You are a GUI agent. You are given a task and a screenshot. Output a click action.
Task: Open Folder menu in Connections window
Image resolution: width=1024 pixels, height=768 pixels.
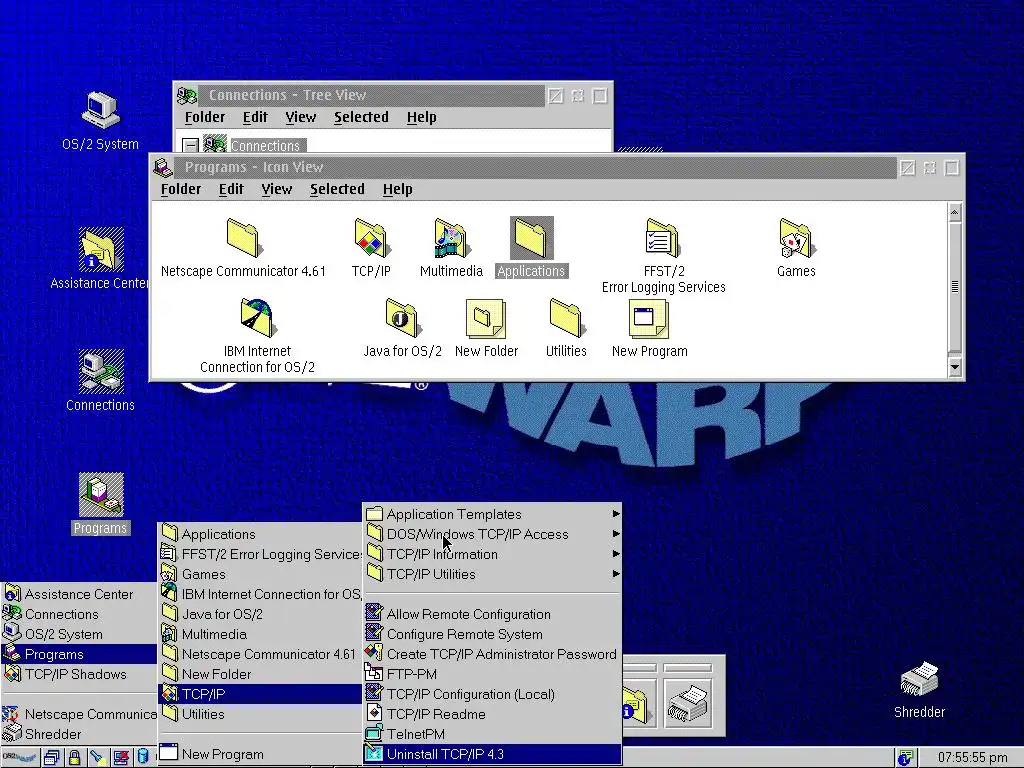pyautogui.click(x=205, y=118)
